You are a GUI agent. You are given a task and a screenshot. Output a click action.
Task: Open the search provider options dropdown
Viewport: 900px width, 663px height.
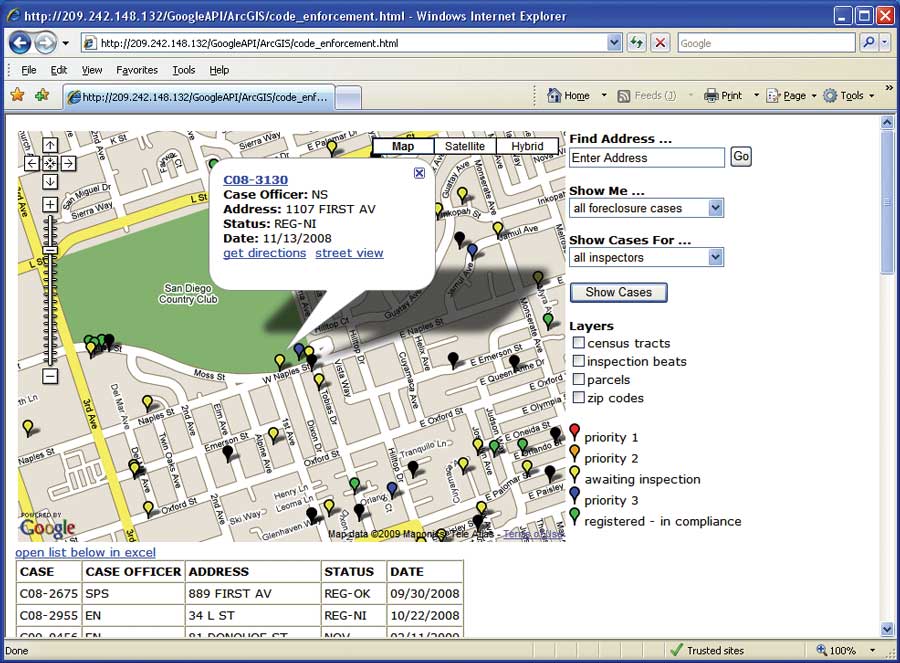[x=885, y=42]
